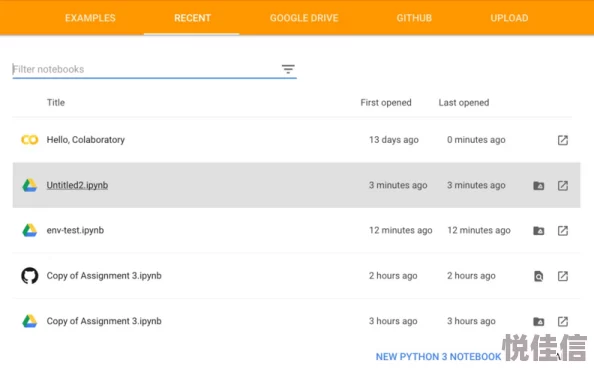The height and width of the screenshot is (372, 594).
Task: Open env-test.ipynb in new tab icon
Action: (563, 230)
